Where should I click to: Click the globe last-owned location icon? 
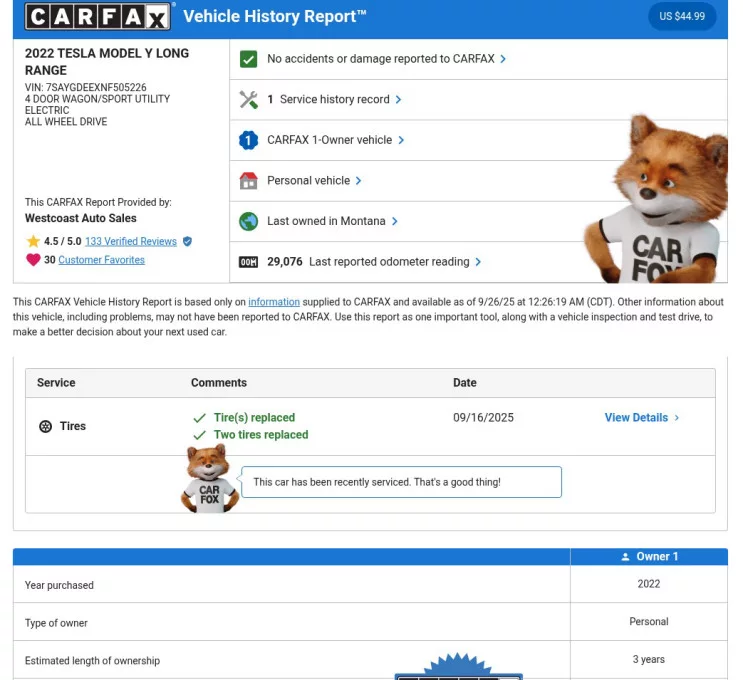coord(249,222)
